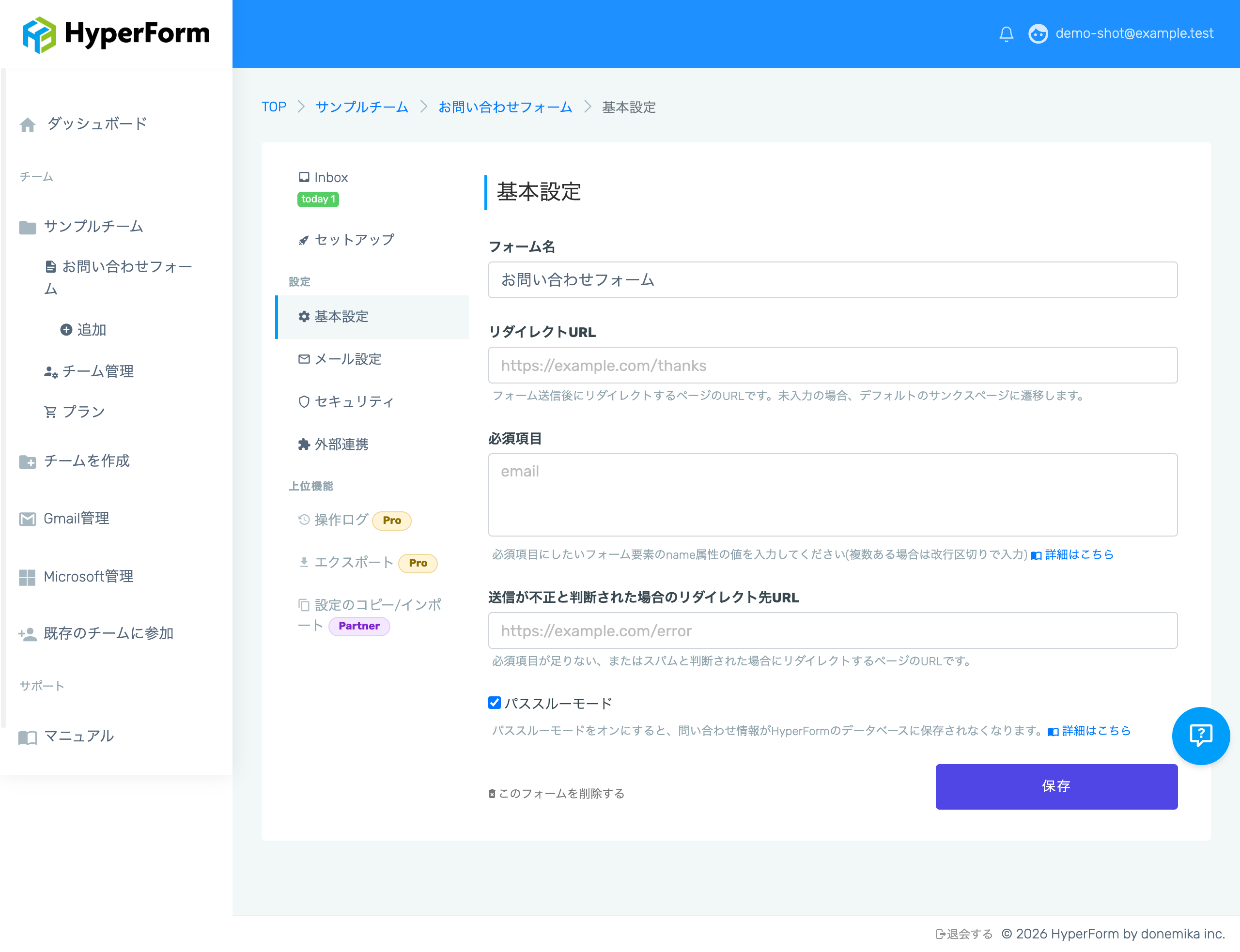Screen dimensions: 1240x952
Task: Open Gmail管理 in sidebar
Action: (x=77, y=518)
